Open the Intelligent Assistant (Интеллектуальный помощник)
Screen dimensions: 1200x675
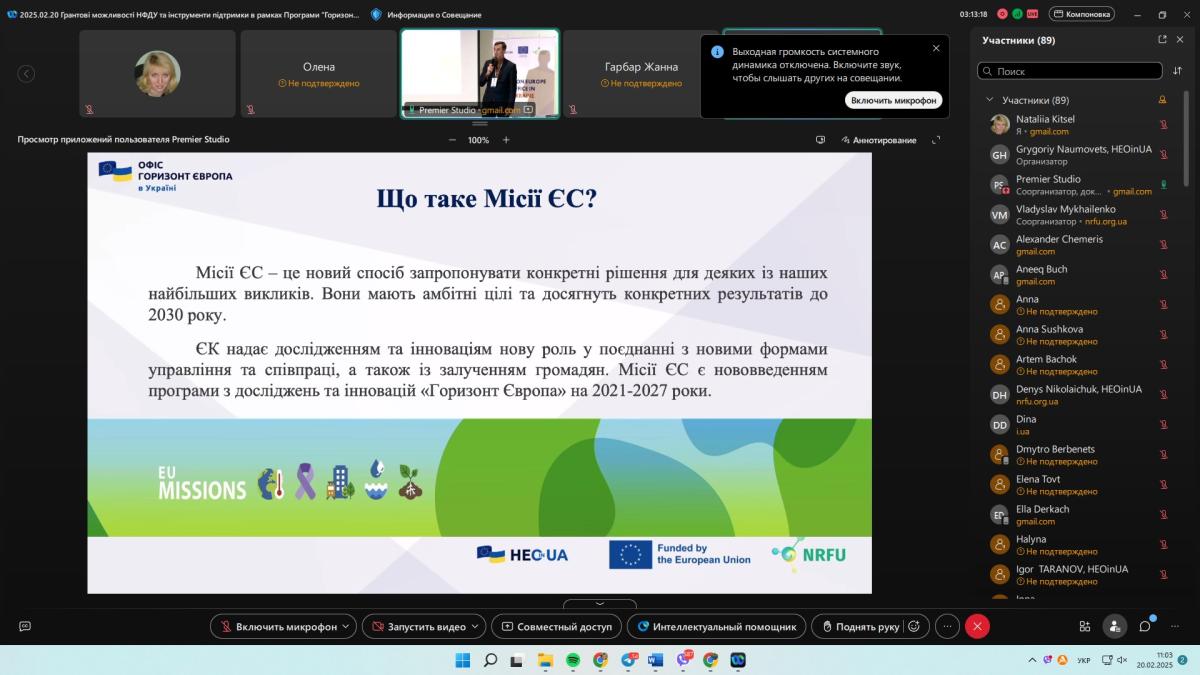tap(716, 626)
